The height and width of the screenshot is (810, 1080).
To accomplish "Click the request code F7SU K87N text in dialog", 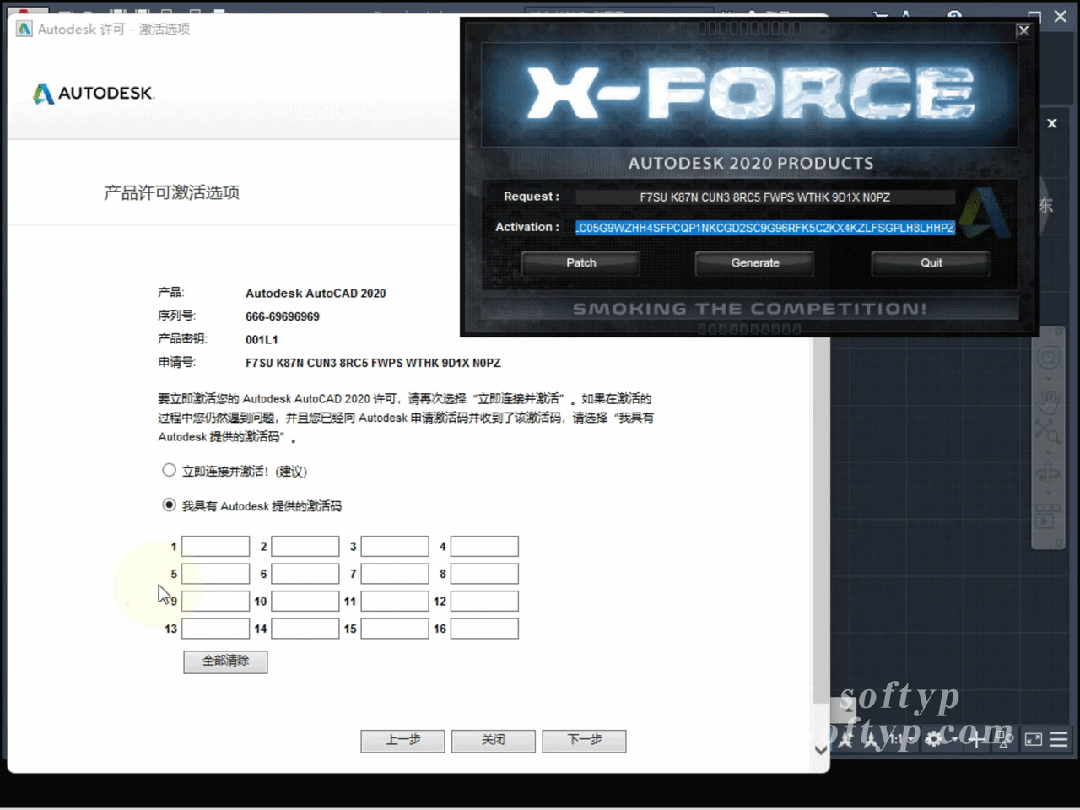I will 373,363.
